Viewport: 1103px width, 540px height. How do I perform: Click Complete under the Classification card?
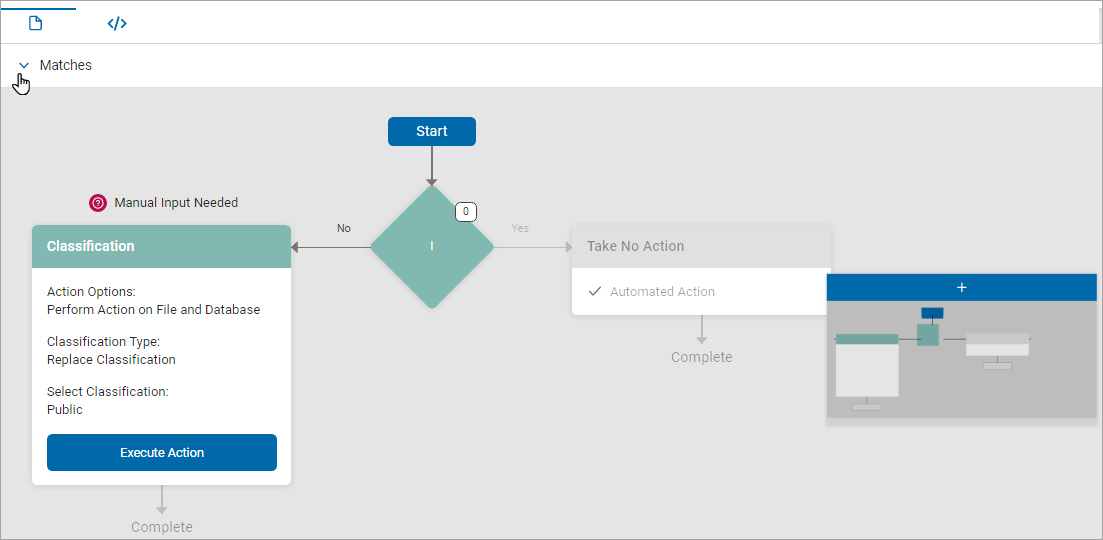[162, 527]
